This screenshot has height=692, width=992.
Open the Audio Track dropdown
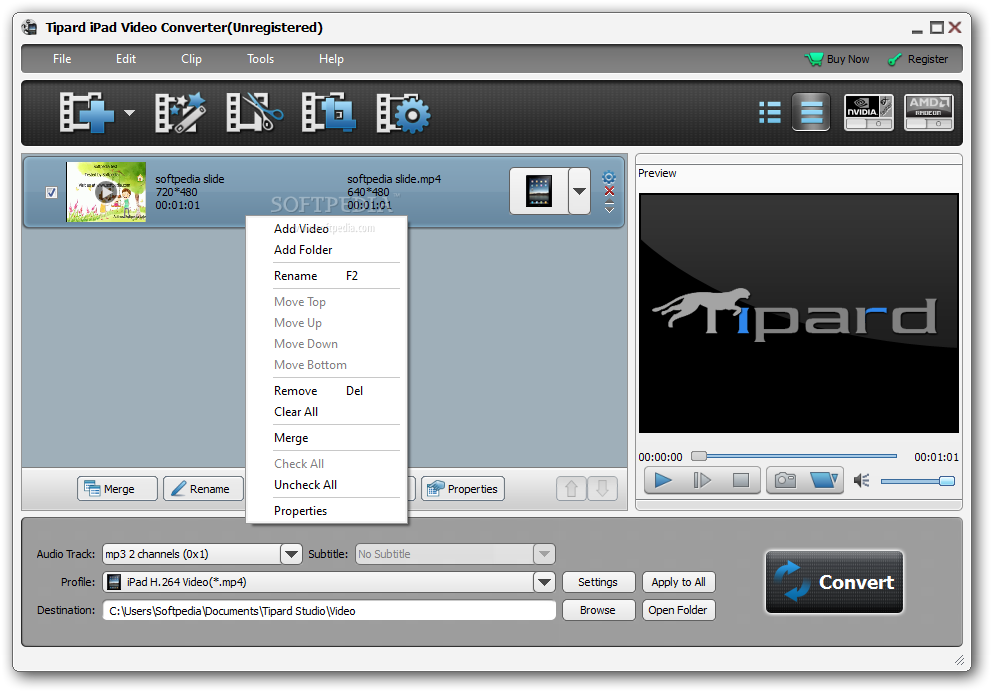(x=291, y=554)
